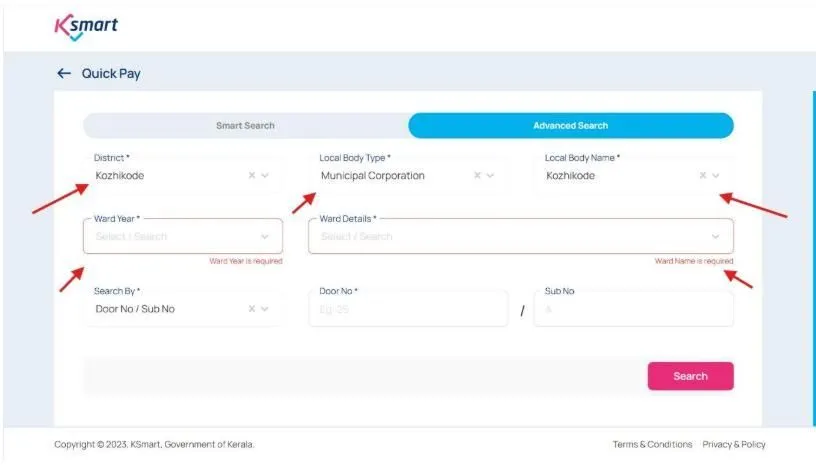Clear the Local Body Type X icon
Image resolution: width=816 pixels, height=472 pixels.
477,175
